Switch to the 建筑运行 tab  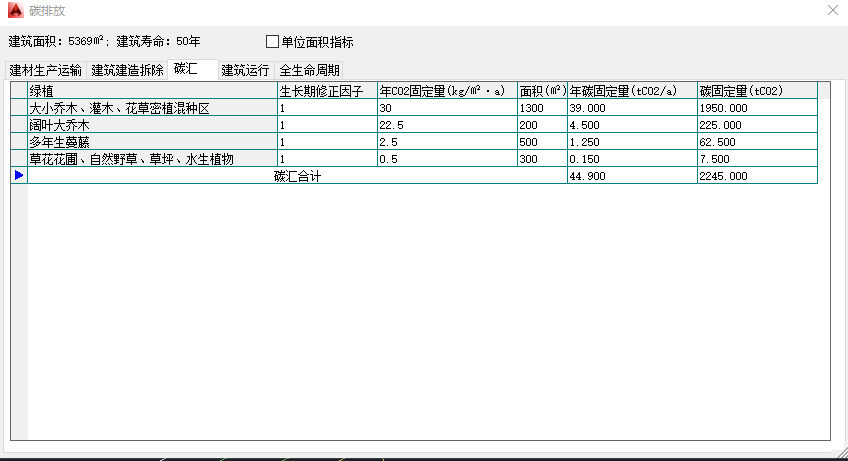click(245, 70)
